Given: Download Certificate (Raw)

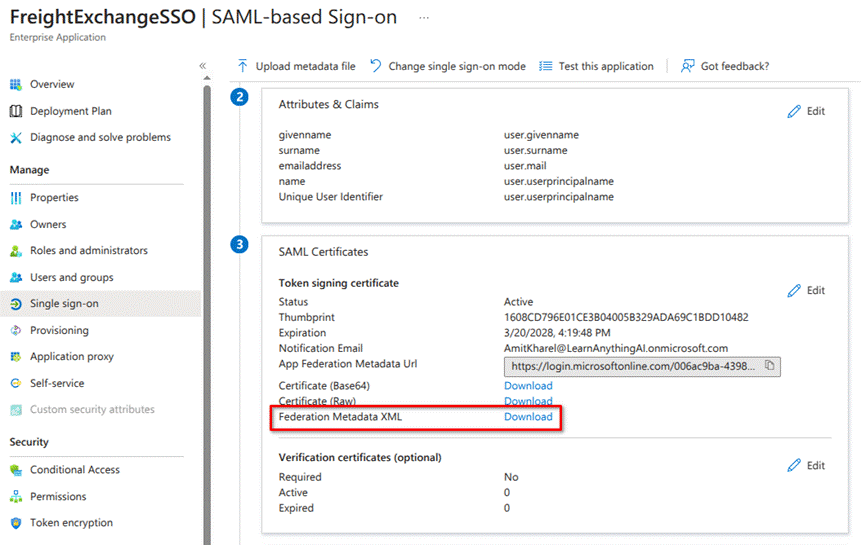Looking at the screenshot, I should [x=528, y=401].
